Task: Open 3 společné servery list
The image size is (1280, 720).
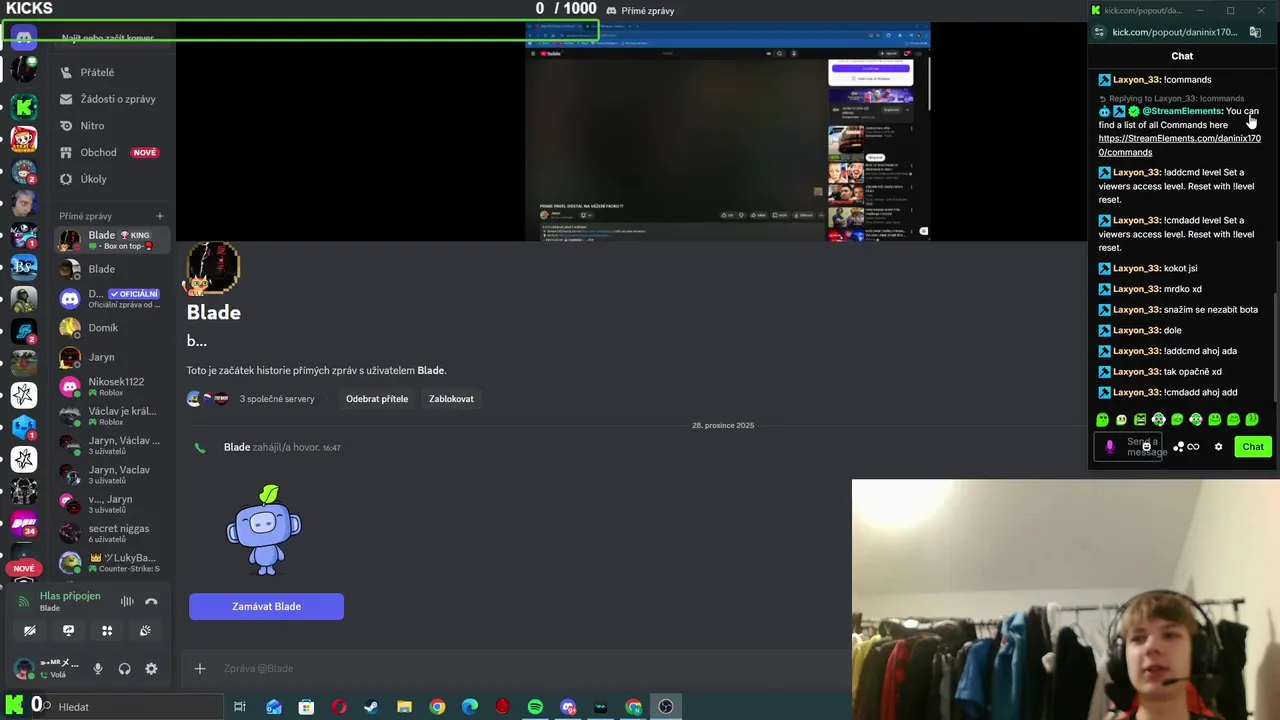Action: click(x=251, y=399)
